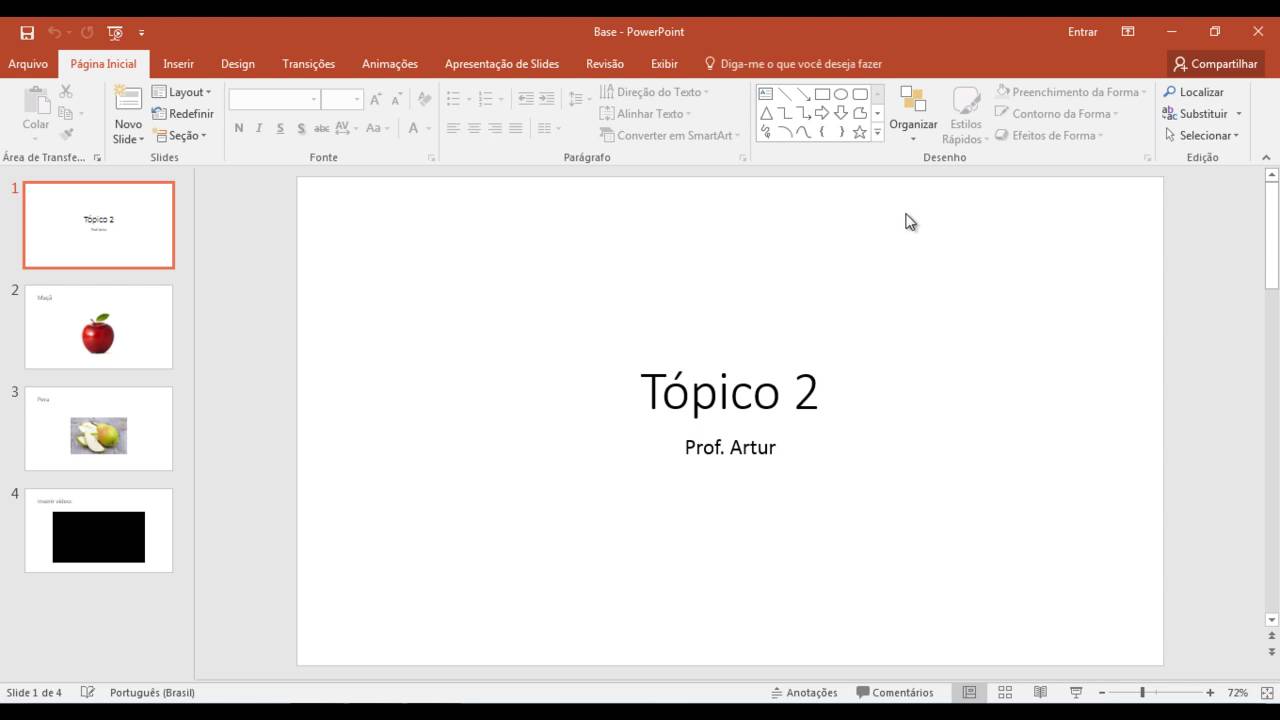
Task: Open Ribbon Display Options icon
Action: [x=1128, y=32]
